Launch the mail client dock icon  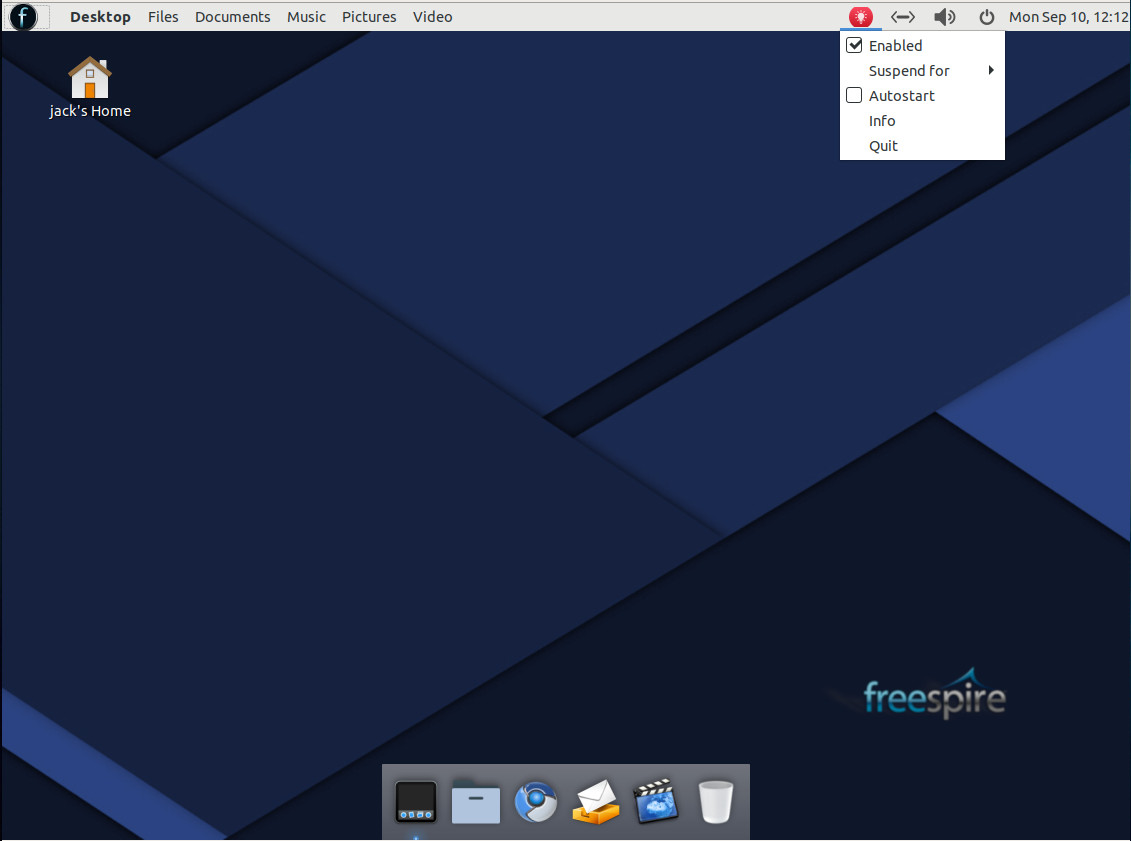[x=596, y=801]
